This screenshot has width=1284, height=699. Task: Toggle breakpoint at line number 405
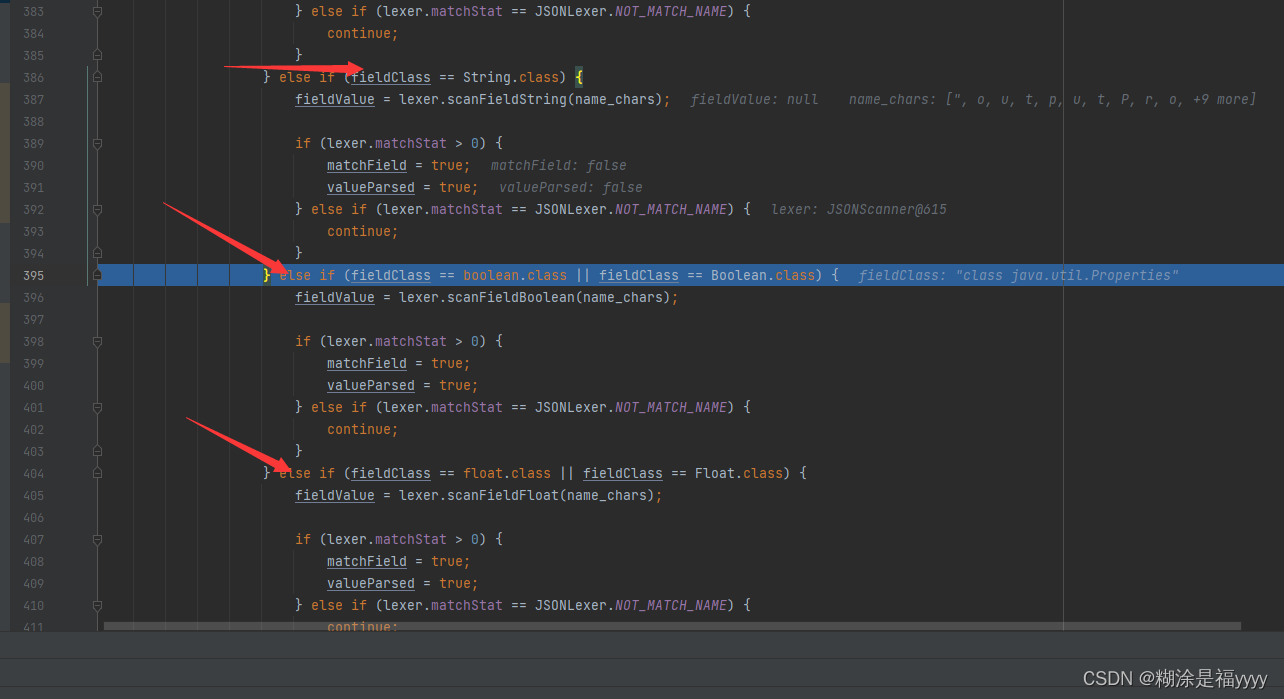[x=33, y=495]
